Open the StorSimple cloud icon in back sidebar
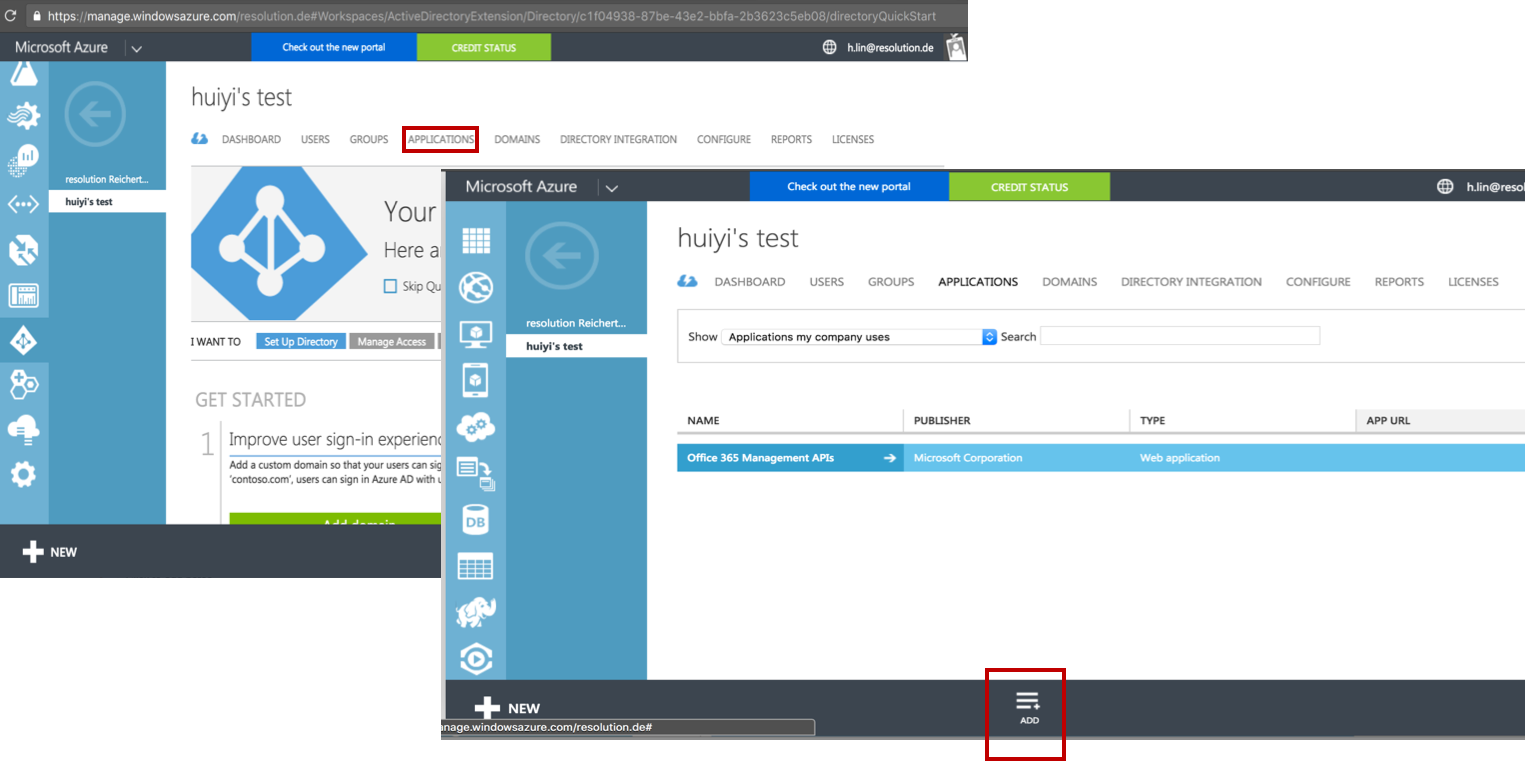 pyautogui.click(x=23, y=429)
